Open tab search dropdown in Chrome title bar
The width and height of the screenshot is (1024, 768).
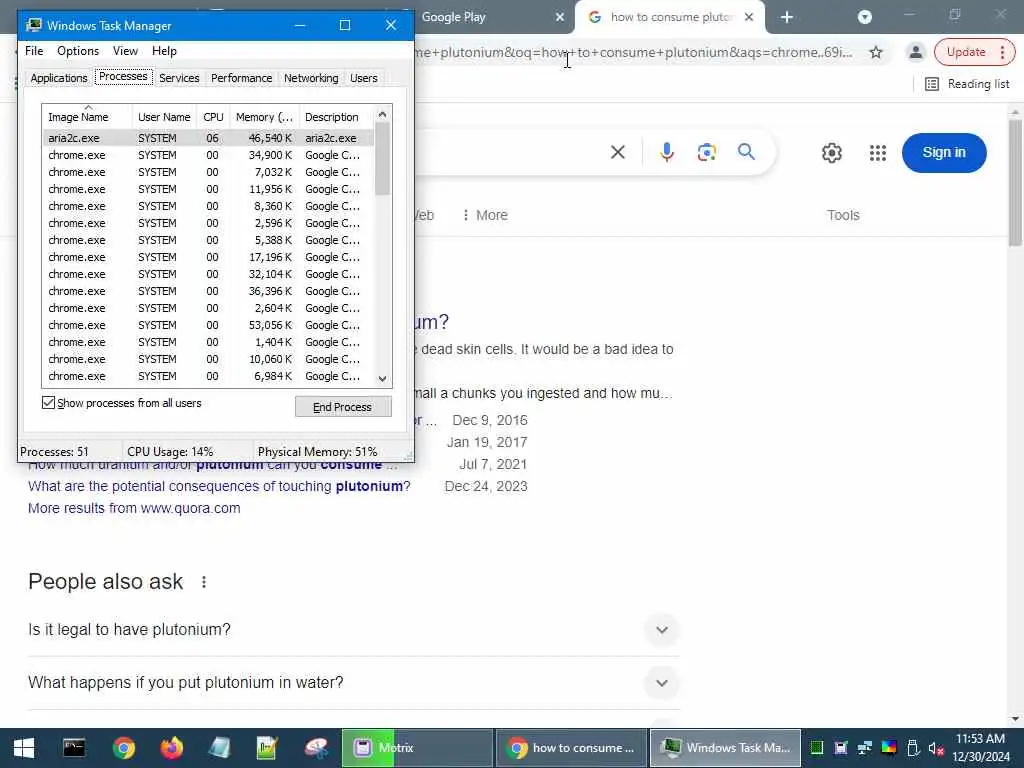pos(865,17)
